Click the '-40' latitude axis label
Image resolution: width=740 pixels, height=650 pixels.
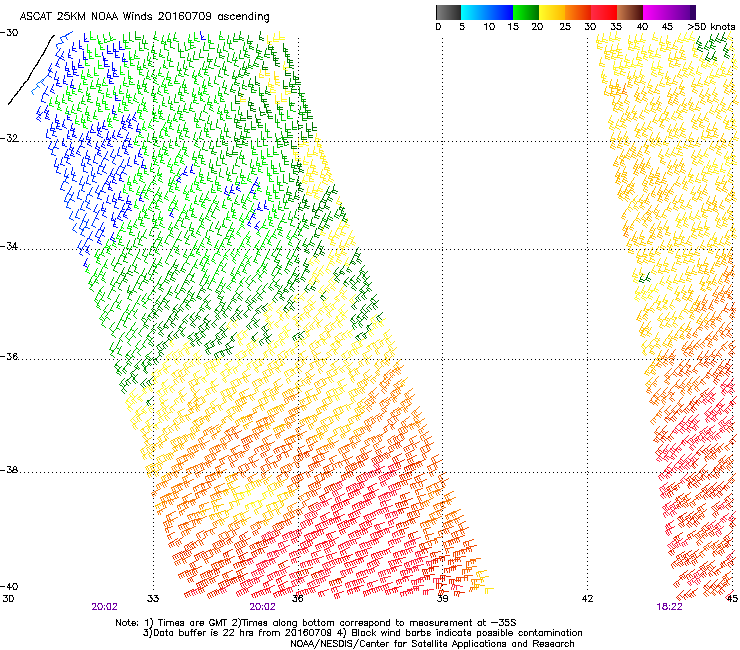(x=9, y=586)
